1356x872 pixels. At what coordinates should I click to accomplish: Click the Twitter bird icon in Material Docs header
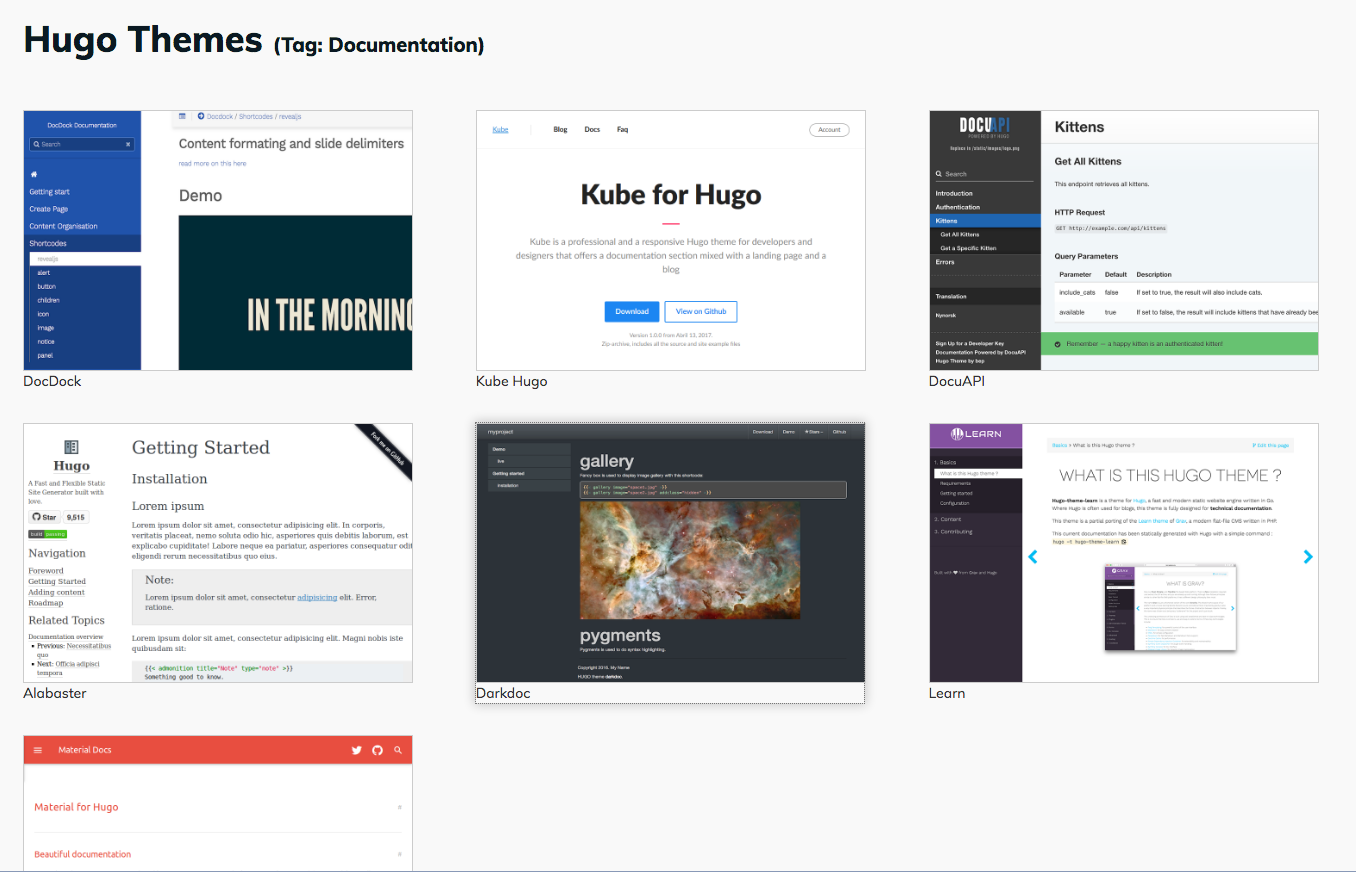pos(356,750)
